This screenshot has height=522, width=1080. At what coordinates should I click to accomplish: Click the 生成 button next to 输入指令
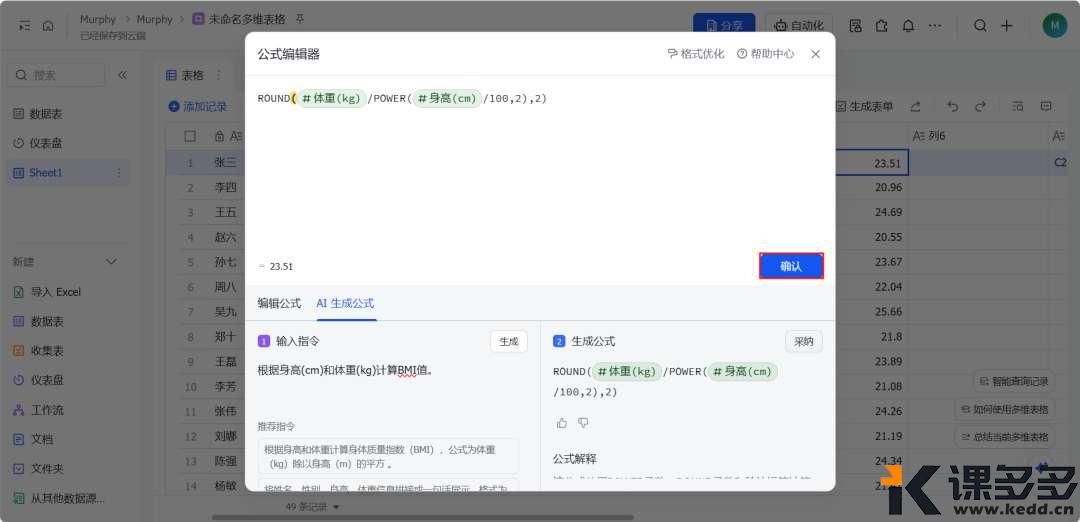click(x=508, y=342)
